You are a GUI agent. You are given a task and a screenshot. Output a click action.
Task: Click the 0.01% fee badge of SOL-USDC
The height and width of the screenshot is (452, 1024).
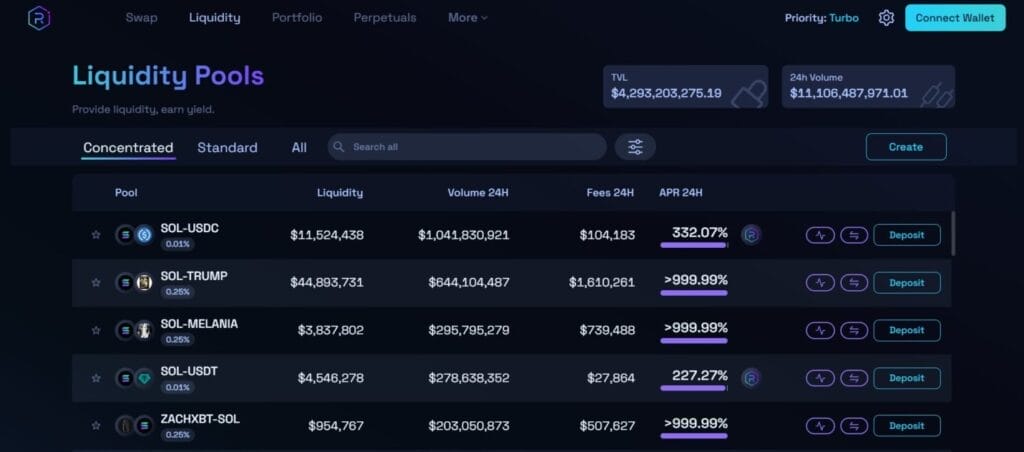tap(178, 244)
